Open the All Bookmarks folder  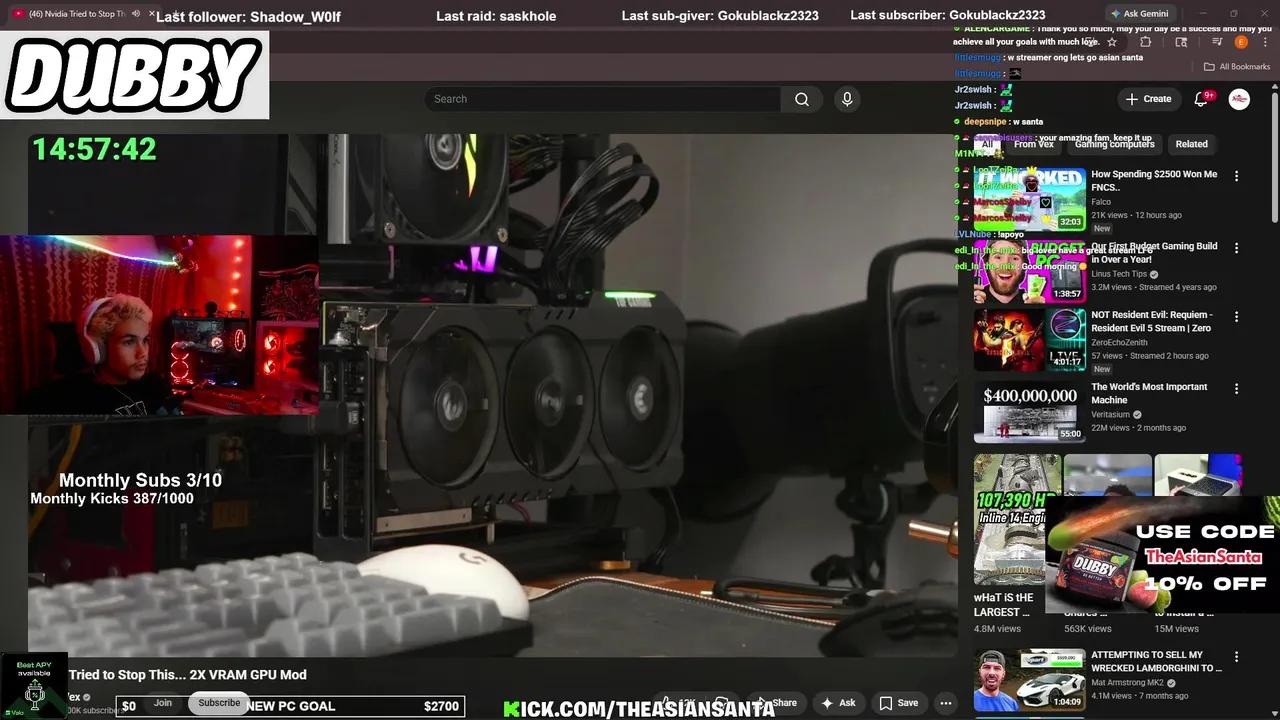click(1237, 67)
